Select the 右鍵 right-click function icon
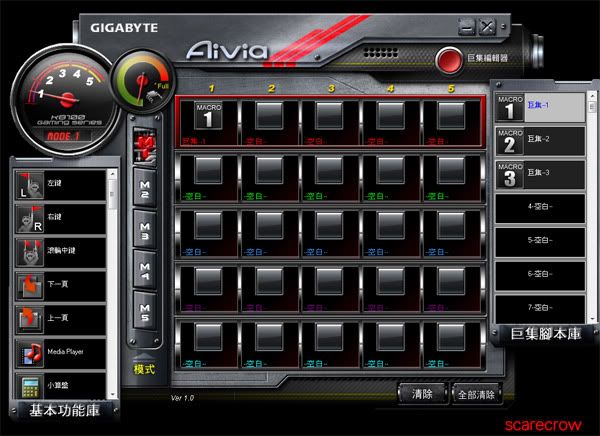600x436 pixels. tap(30, 218)
